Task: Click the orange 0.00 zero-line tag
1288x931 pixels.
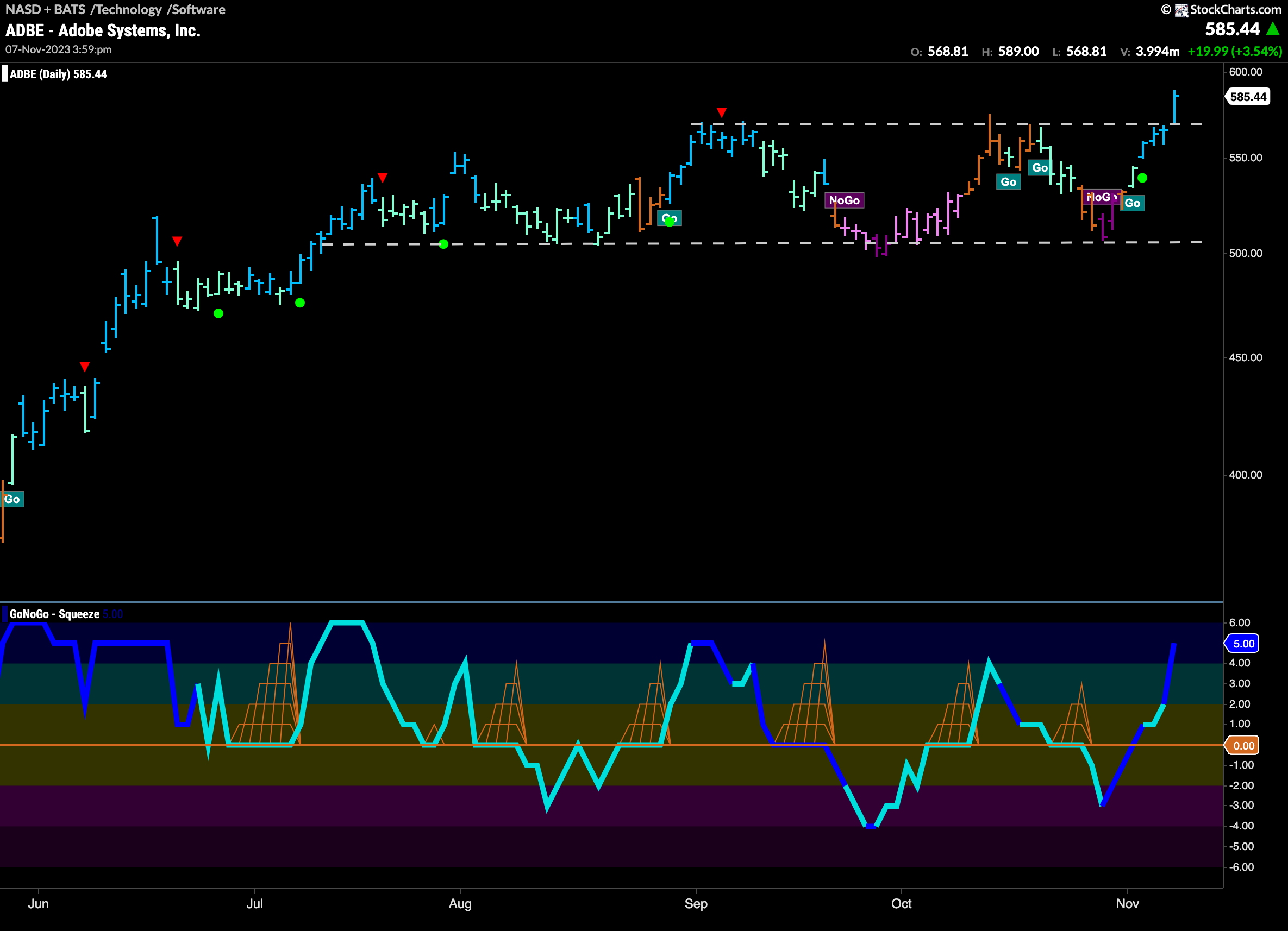Action: click(x=1242, y=745)
